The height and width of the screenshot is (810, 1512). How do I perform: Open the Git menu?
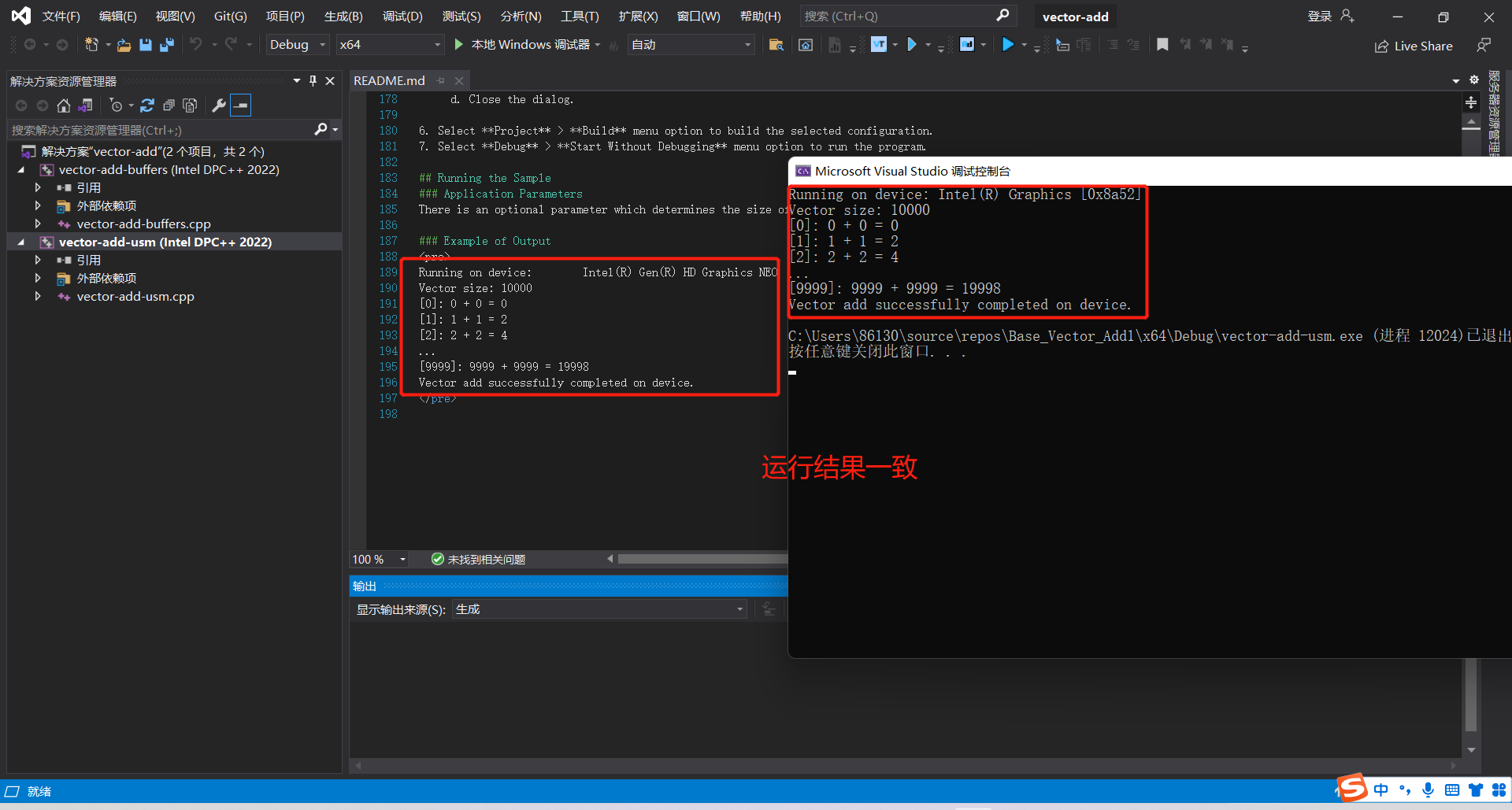(229, 16)
